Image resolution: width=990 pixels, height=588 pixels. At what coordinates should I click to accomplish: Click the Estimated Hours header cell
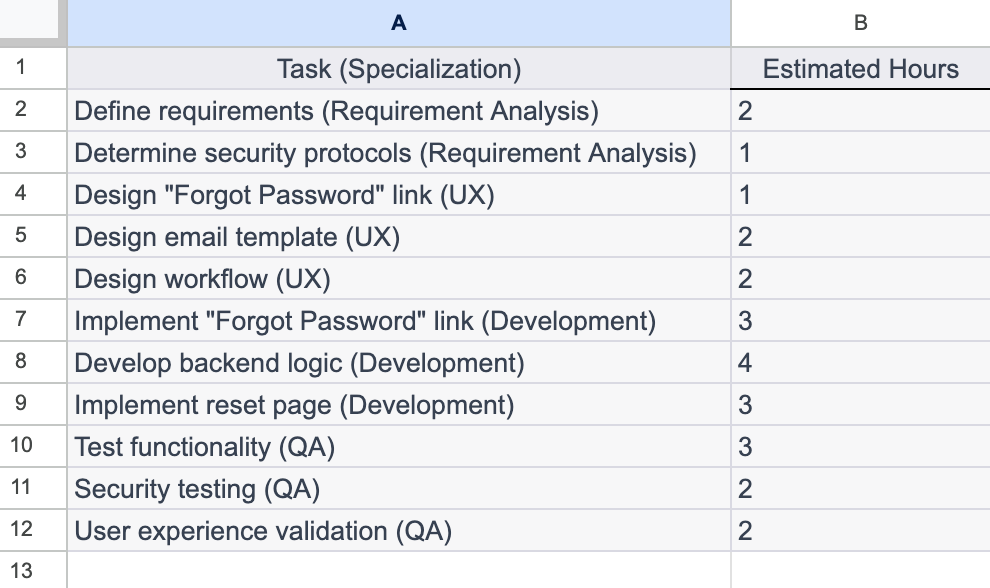[x=858, y=69]
